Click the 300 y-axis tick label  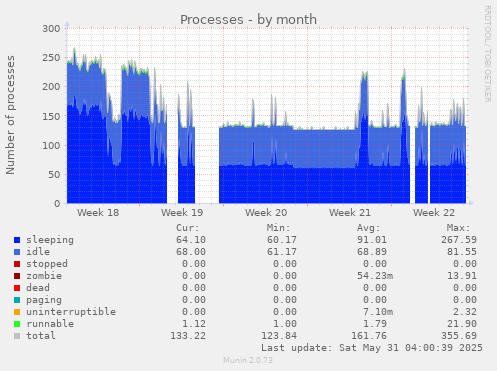click(51, 29)
